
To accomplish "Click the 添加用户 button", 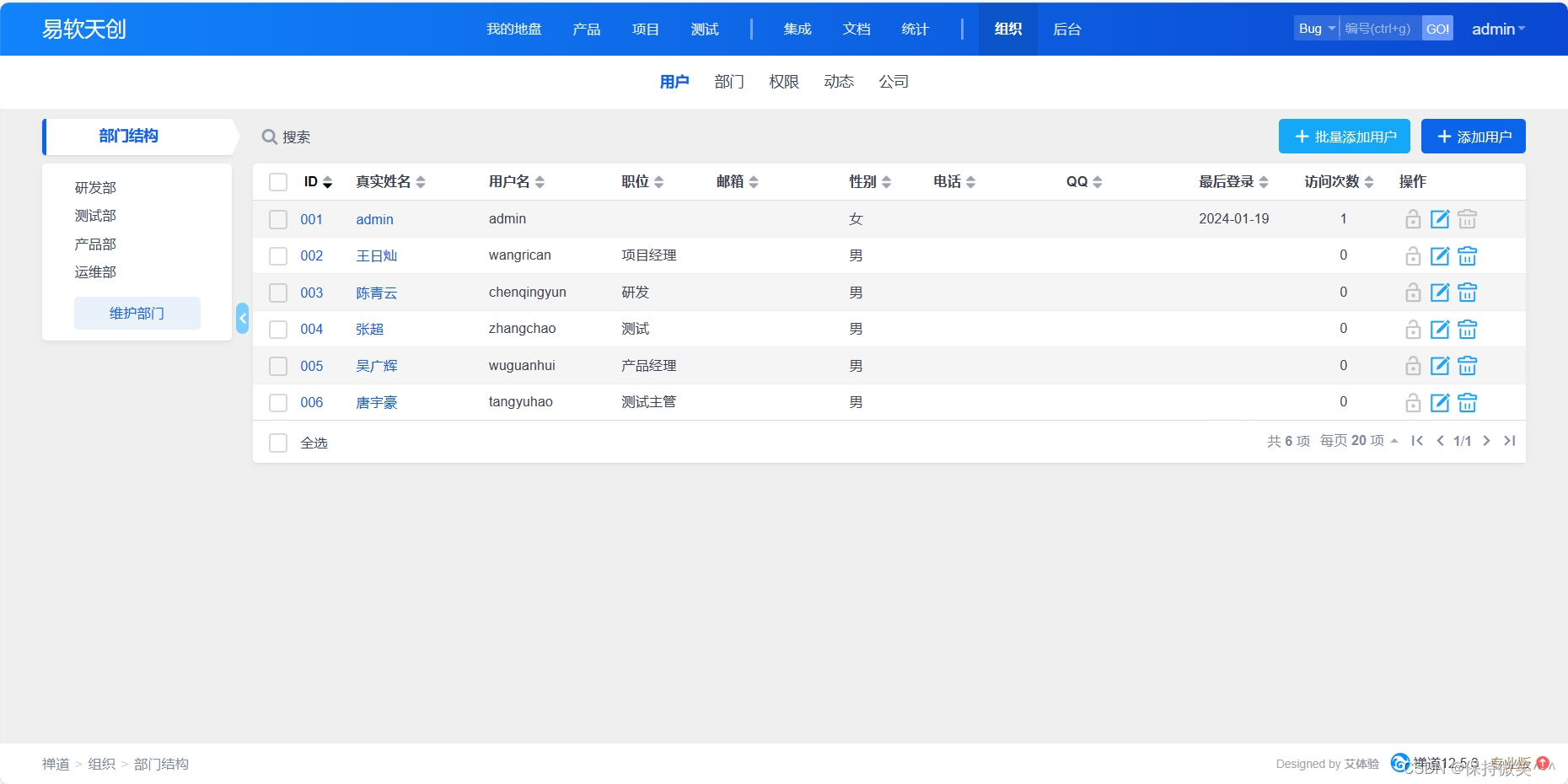I will point(1474,137).
